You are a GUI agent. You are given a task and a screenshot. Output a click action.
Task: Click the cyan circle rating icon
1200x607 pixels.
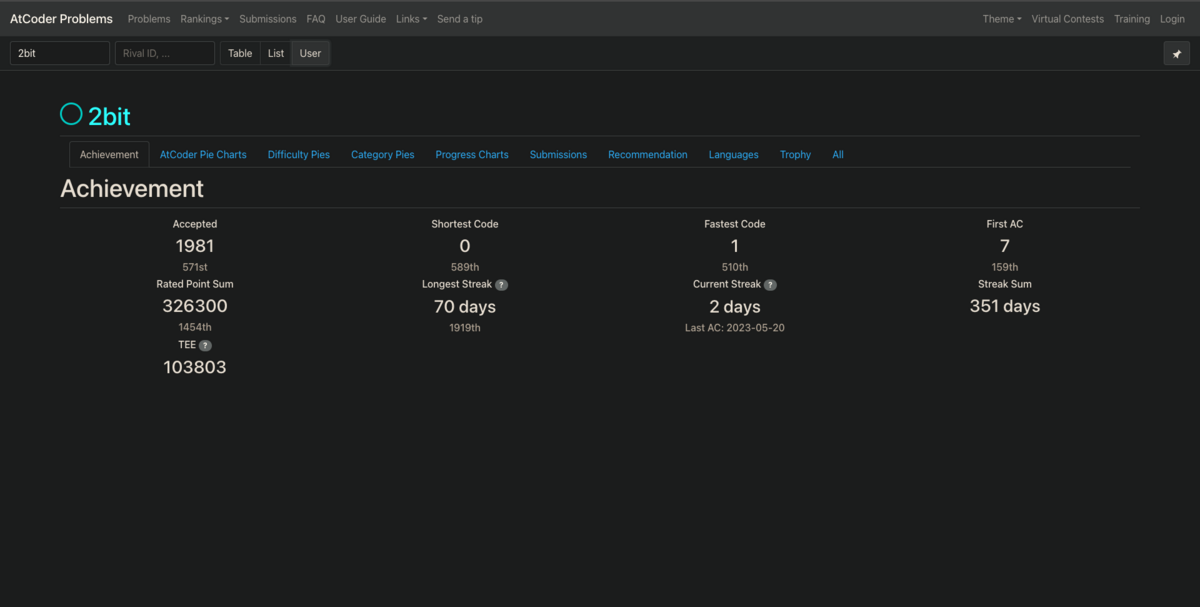pyautogui.click(x=71, y=114)
